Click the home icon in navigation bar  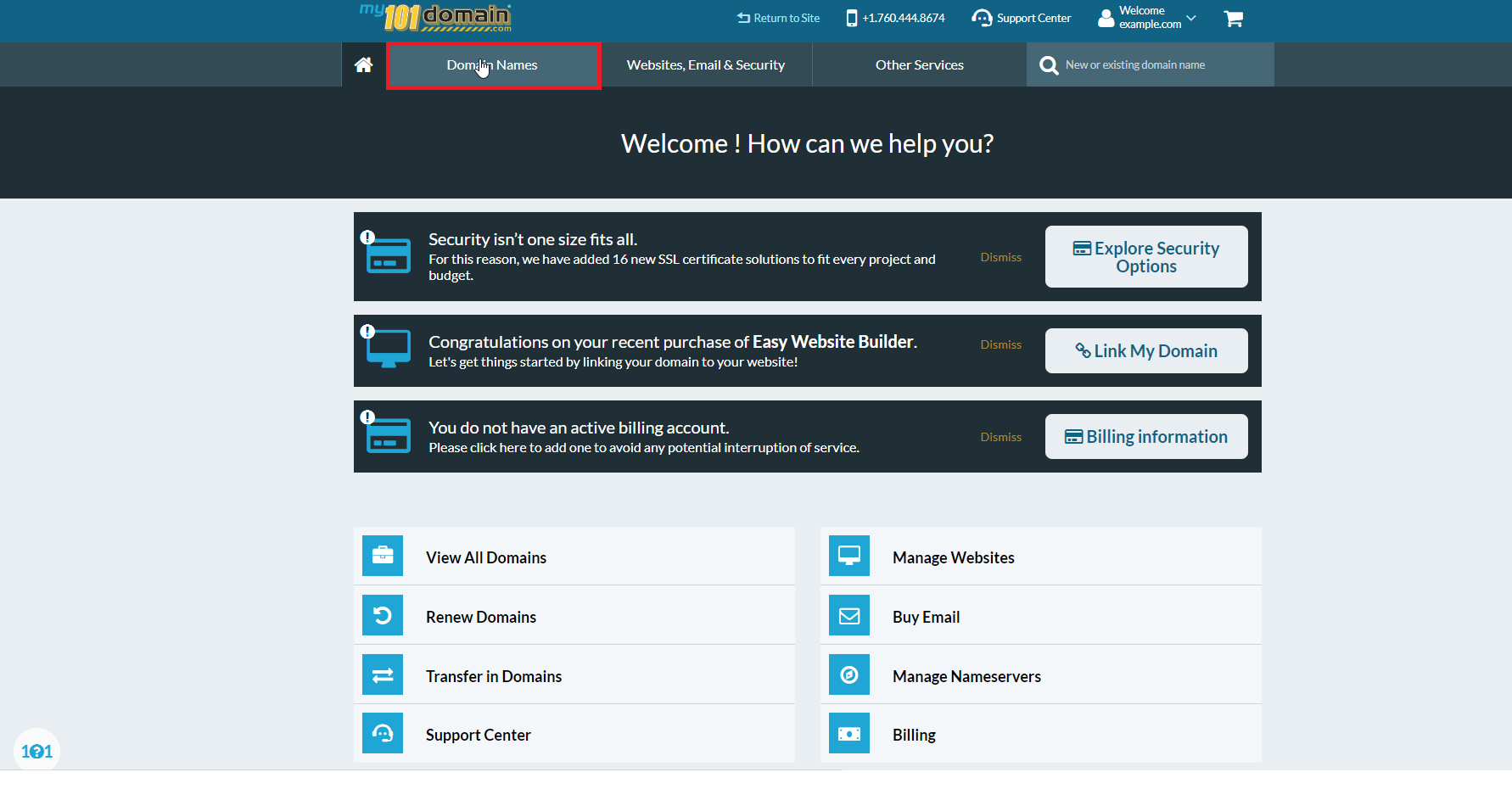[363, 64]
